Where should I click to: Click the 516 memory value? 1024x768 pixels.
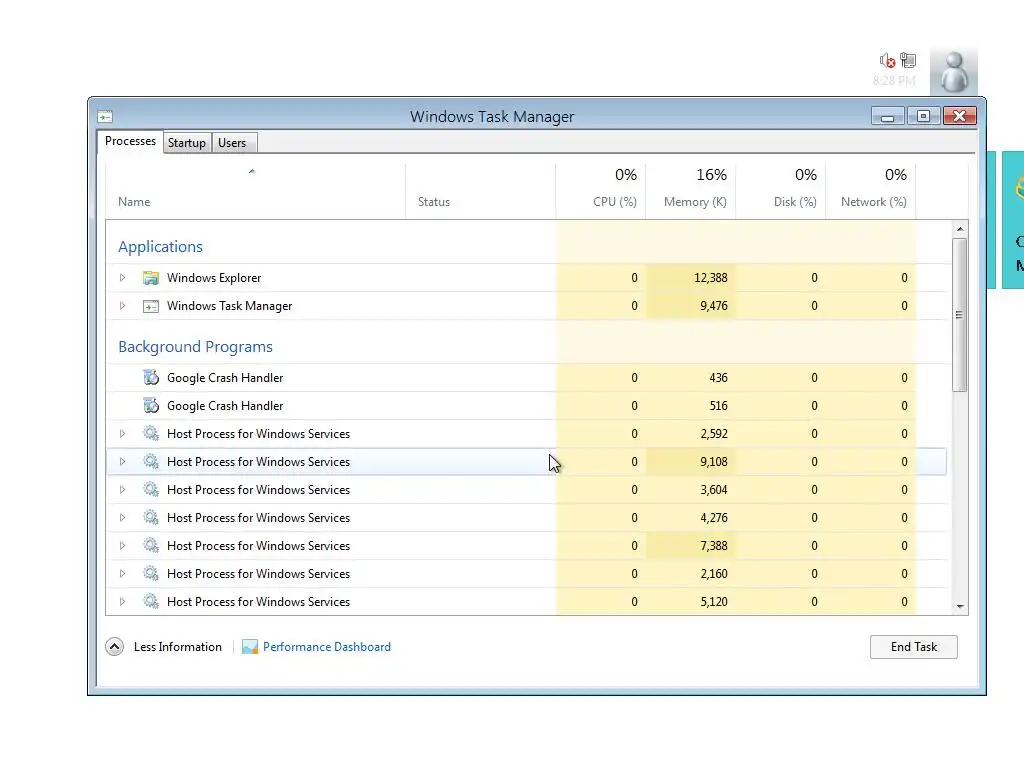tap(718, 406)
